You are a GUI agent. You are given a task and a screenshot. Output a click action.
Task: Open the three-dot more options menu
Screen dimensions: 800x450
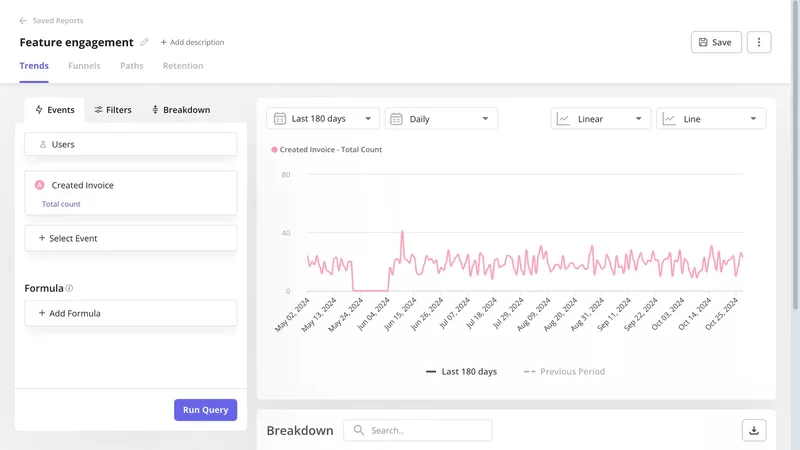(x=759, y=42)
